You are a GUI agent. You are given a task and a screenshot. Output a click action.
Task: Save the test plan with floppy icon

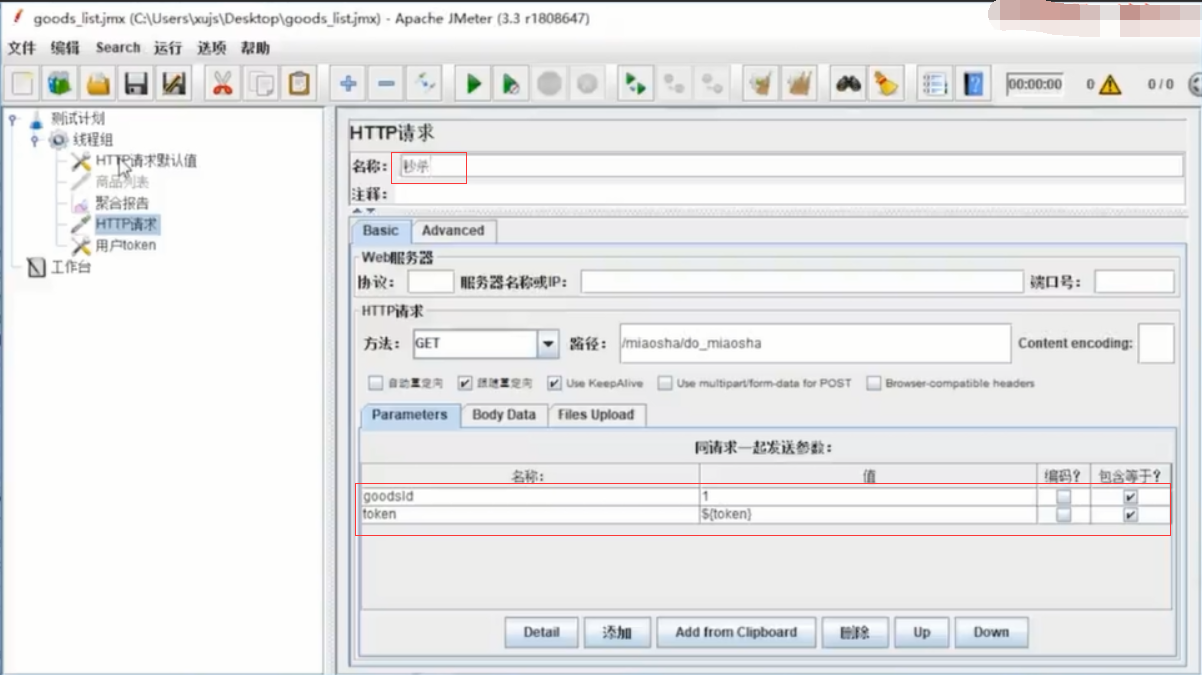136,84
